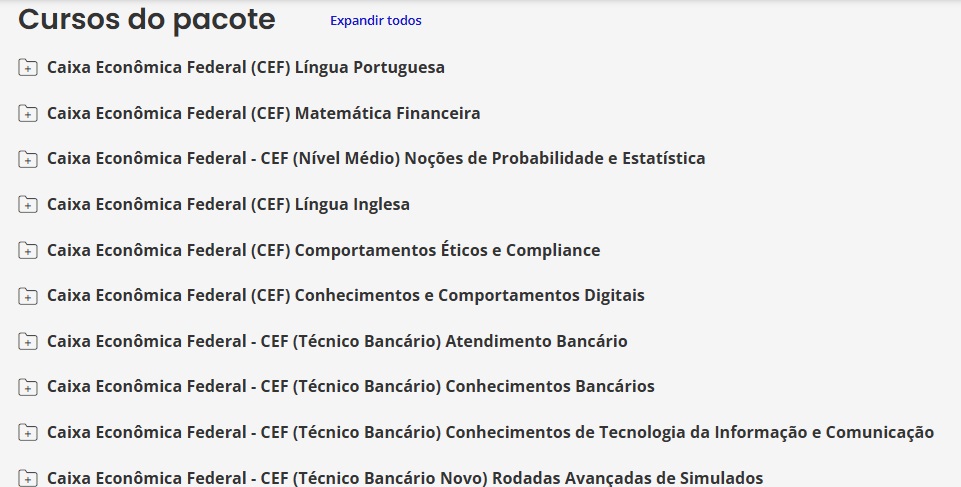
Task: Click the folder-plus icon beside Matemática Financeira
Action: (x=28, y=113)
